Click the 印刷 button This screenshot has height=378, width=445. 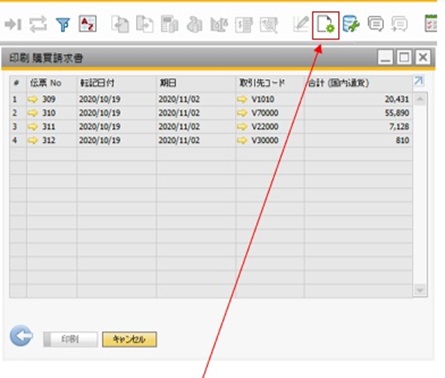pos(70,339)
